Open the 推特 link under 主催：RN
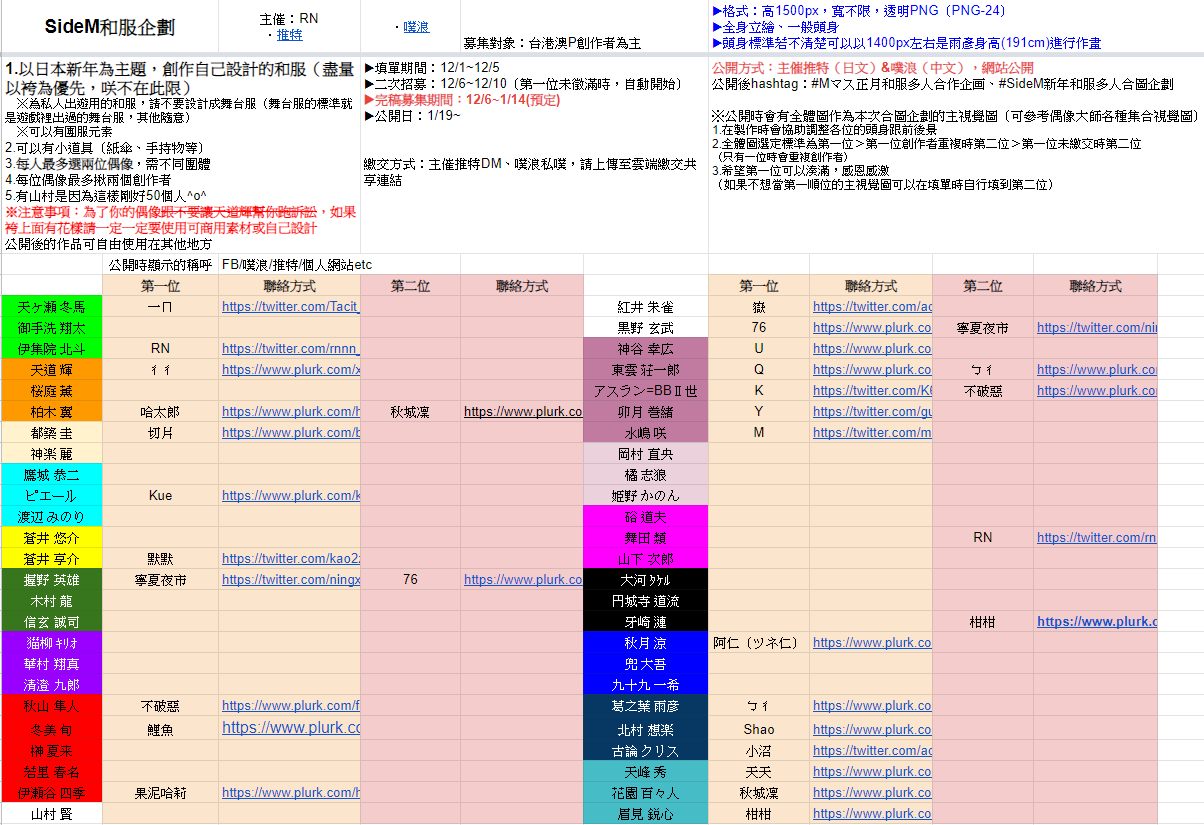The width and height of the screenshot is (1204, 825). [x=290, y=35]
